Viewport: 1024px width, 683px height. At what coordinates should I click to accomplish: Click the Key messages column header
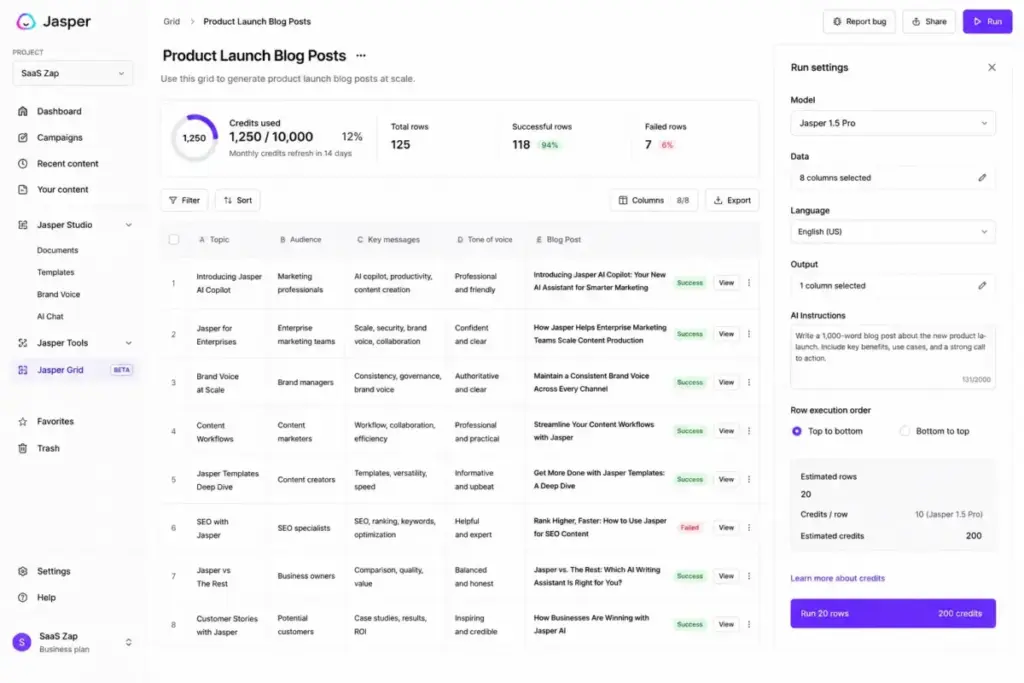(x=388, y=240)
